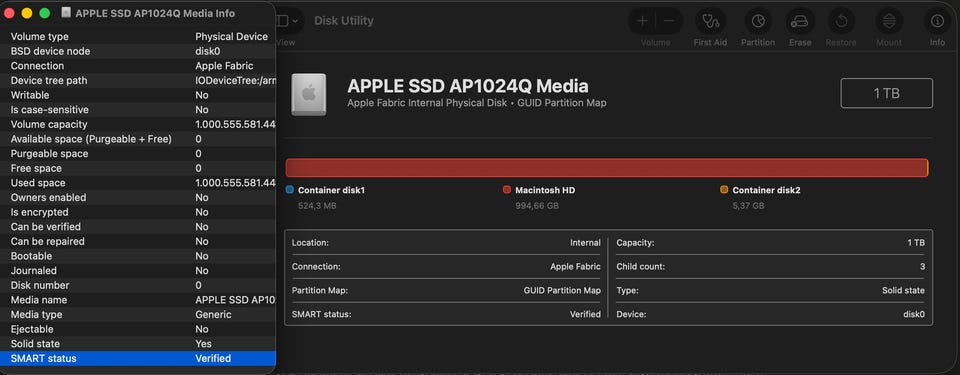Image resolution: width=960 pixels, height=375 pixels.
Task: Click the Erase drive icon
Action: pyautogui.click(x=800, y=21)
